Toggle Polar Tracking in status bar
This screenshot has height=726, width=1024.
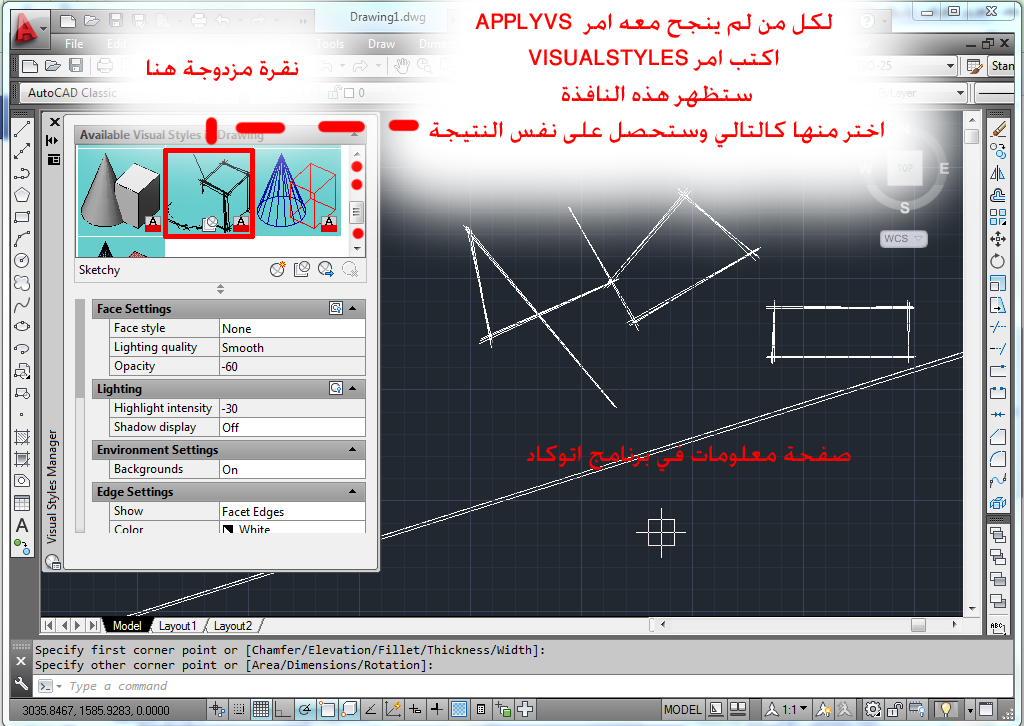pyautogui.click(x=305, y=709)
